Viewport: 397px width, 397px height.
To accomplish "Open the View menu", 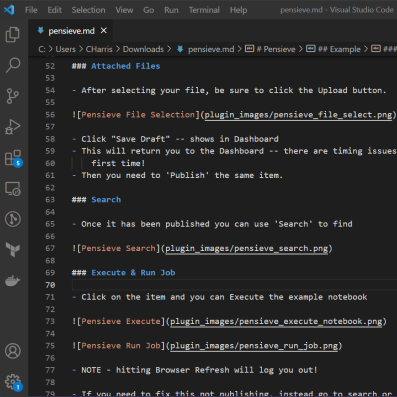I will (x=124, y=10).
